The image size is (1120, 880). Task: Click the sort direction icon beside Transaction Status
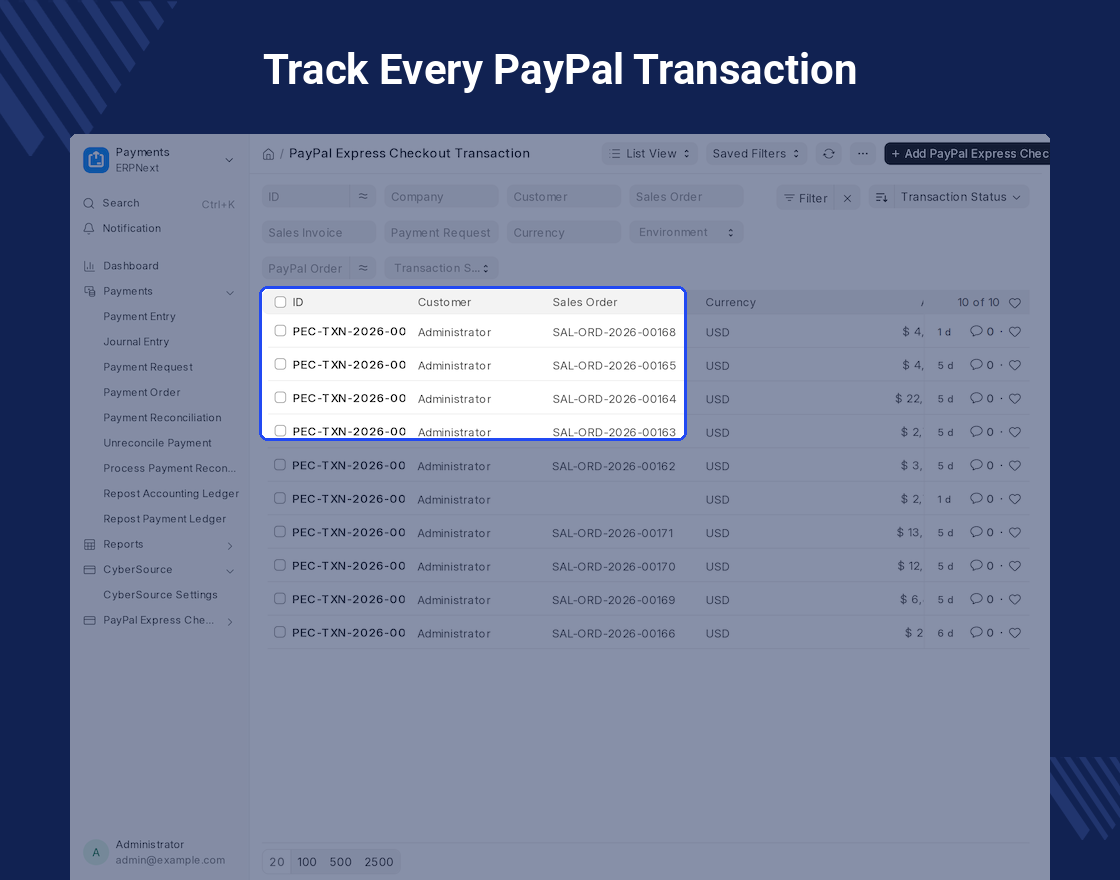(881, 197)
